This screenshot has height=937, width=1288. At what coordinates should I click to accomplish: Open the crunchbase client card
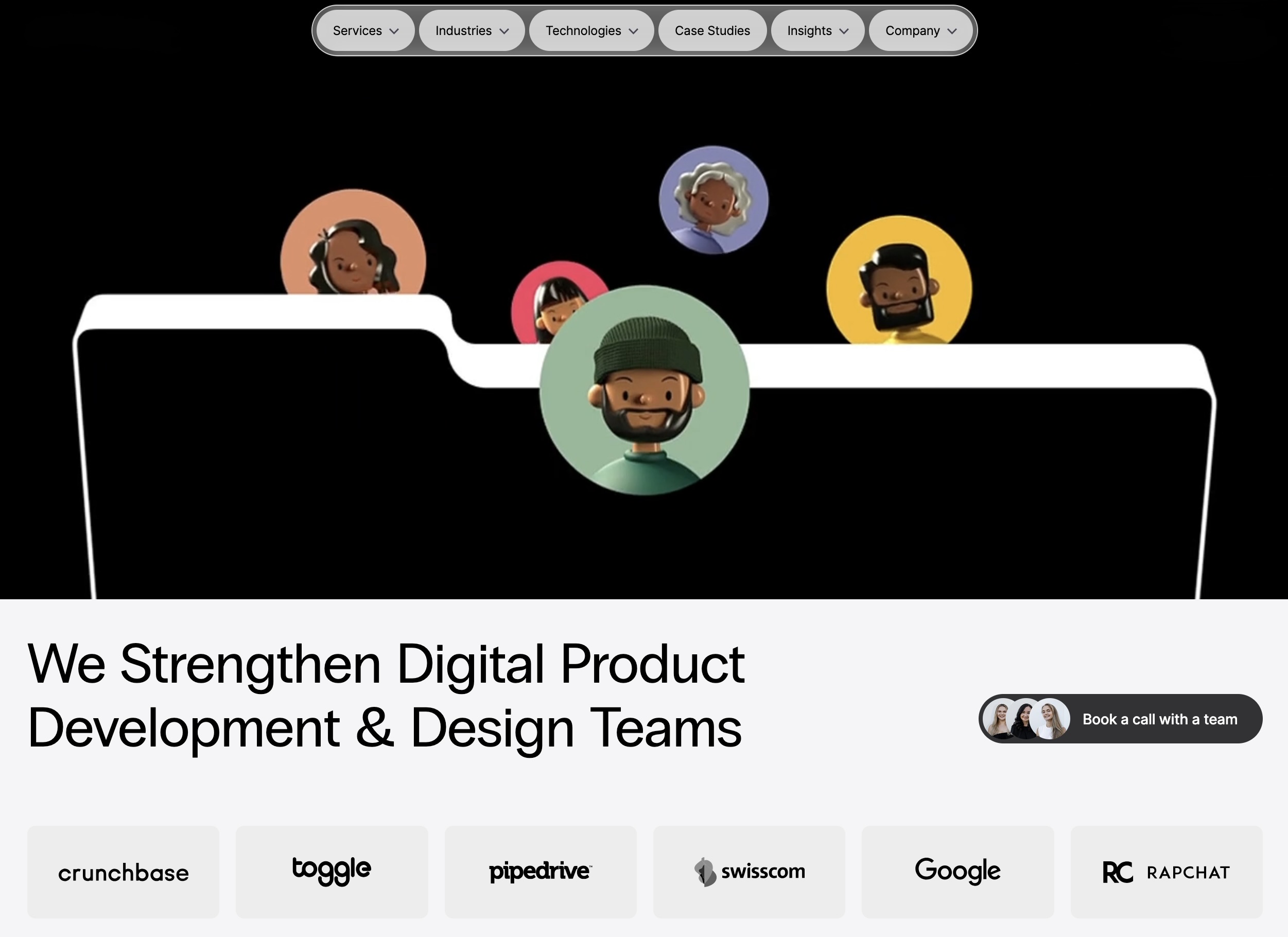pos(123,872)
